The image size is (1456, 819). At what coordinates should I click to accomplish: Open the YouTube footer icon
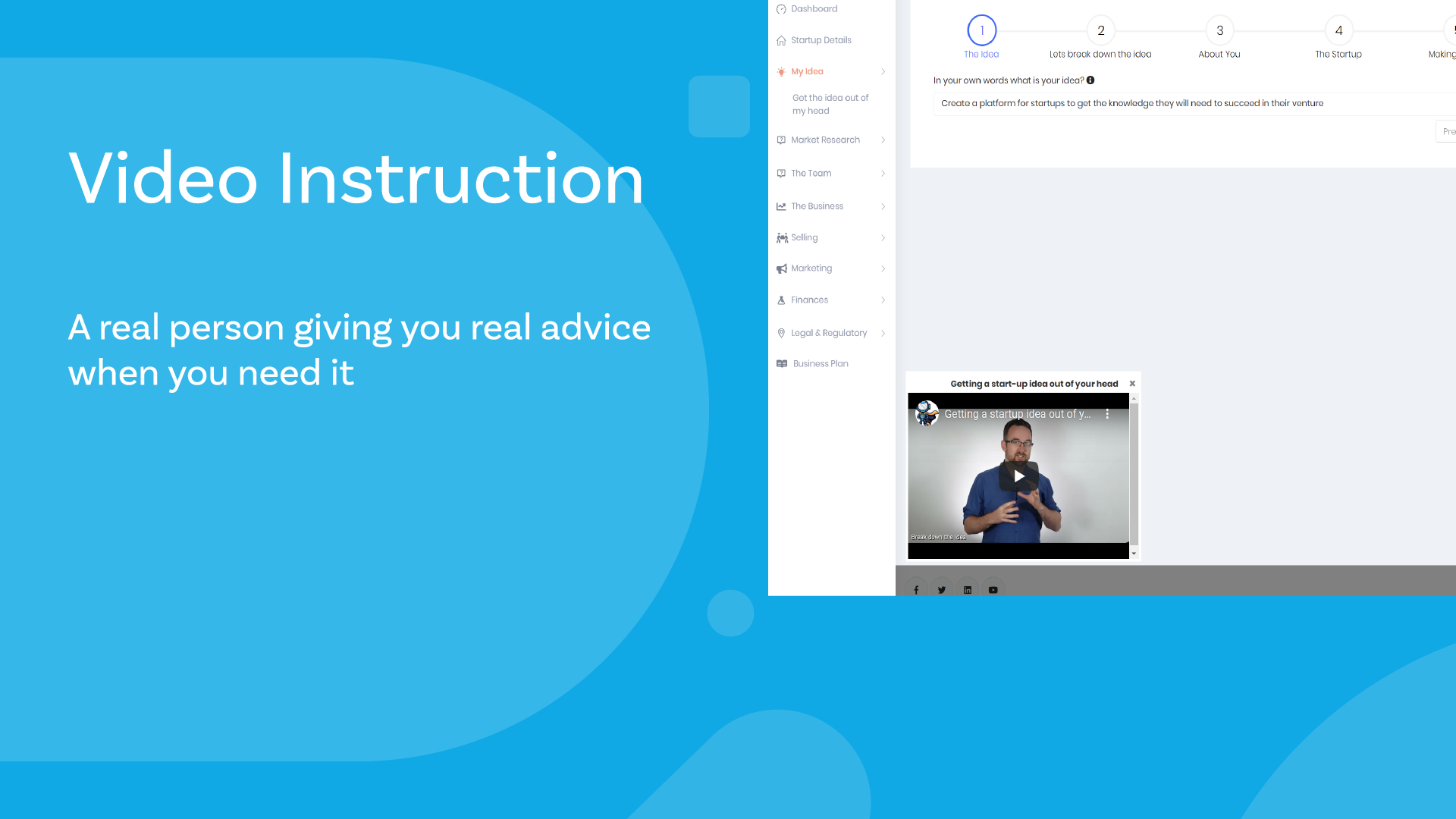[x=993, y=590]
